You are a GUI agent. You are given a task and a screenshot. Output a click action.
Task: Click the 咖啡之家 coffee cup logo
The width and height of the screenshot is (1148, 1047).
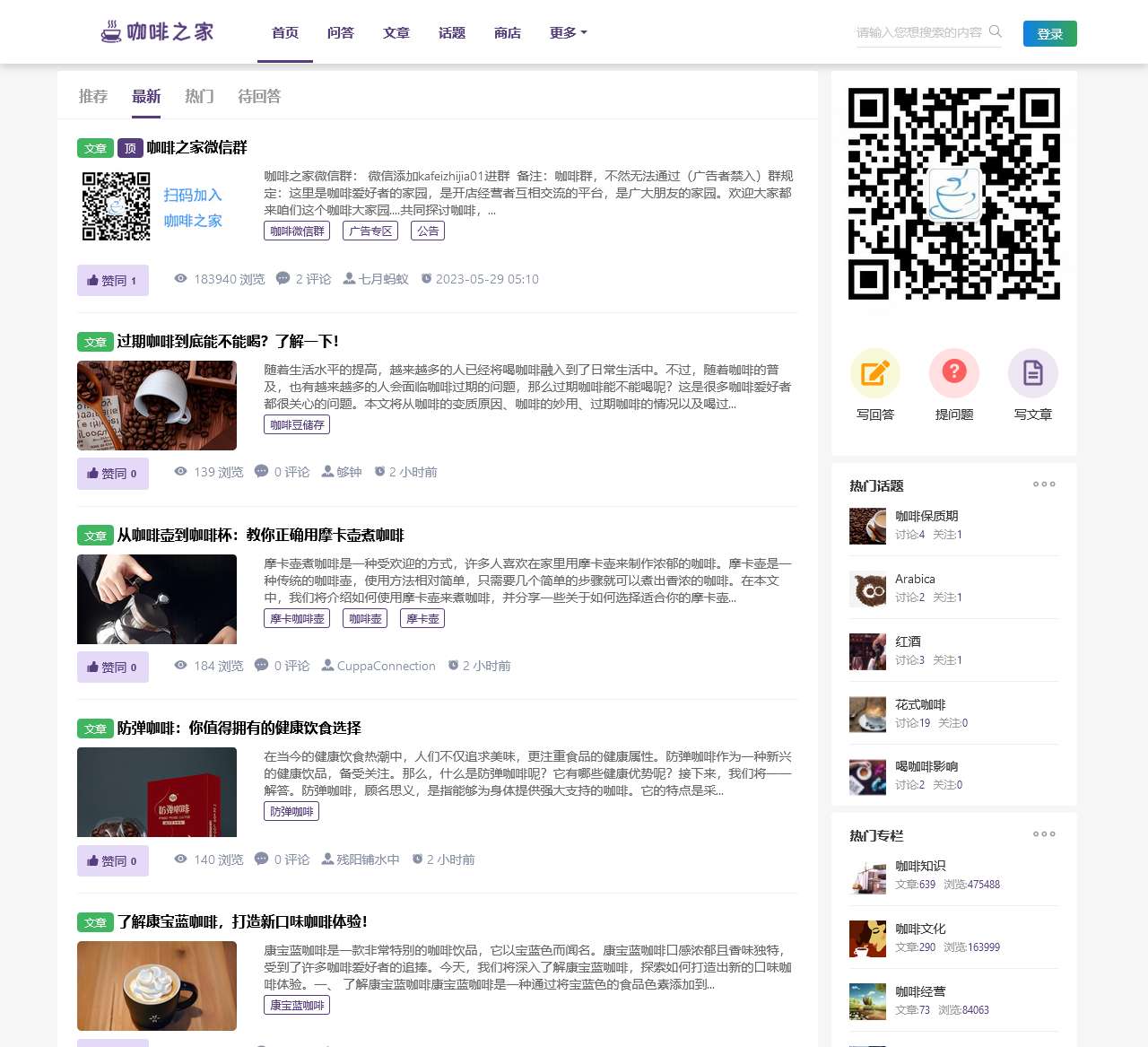[x=157, y=32]
